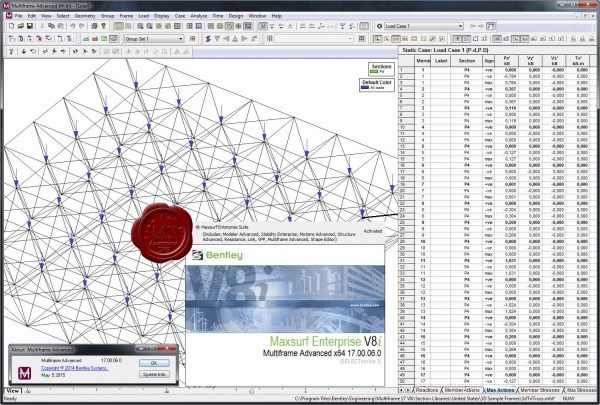Click the grid icon right of Group Set dropdown
This screenshot has height=405, width=600.
(192, 39)
